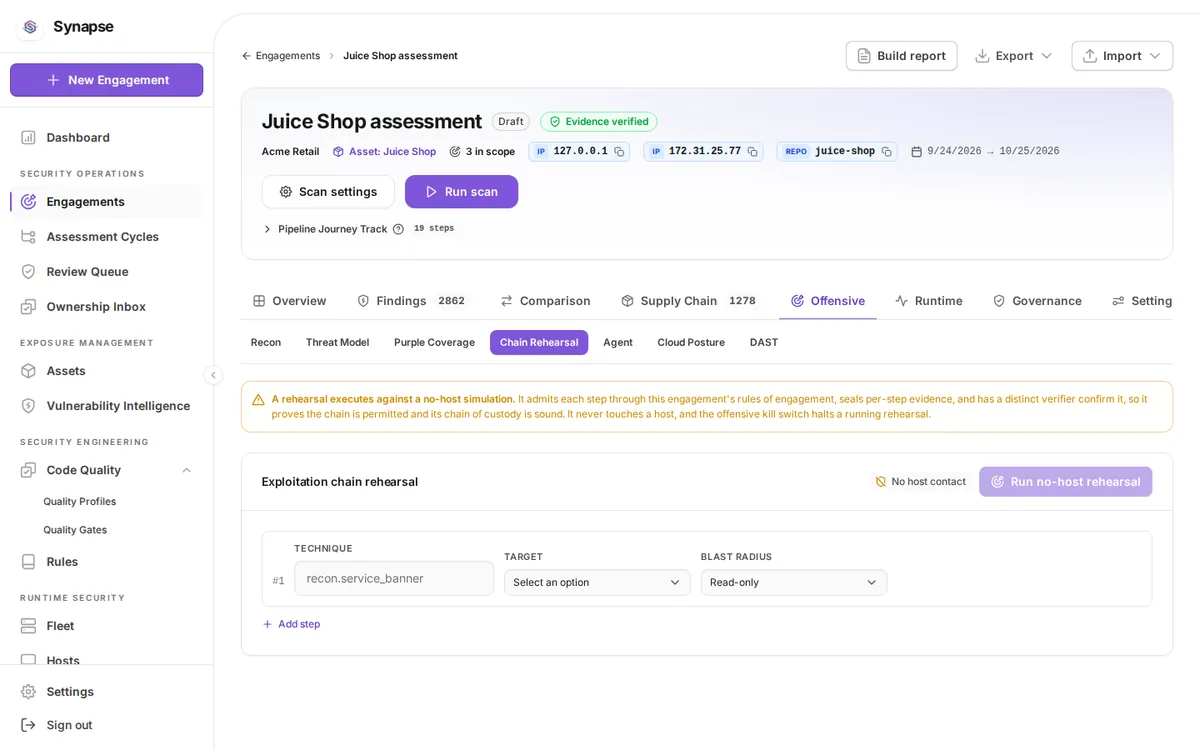
Task: Click the Settings gear icon in sidebar
Action: pyautogui.click(x=28, y=692)
